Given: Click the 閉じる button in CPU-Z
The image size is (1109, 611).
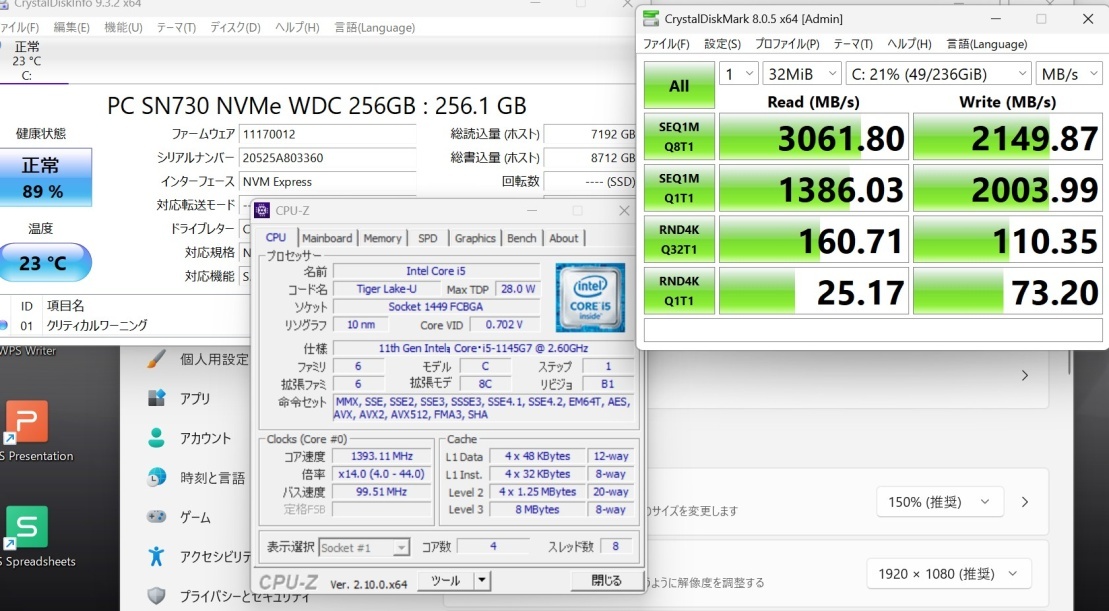Looking at the screenshot, I should point(607,581).
